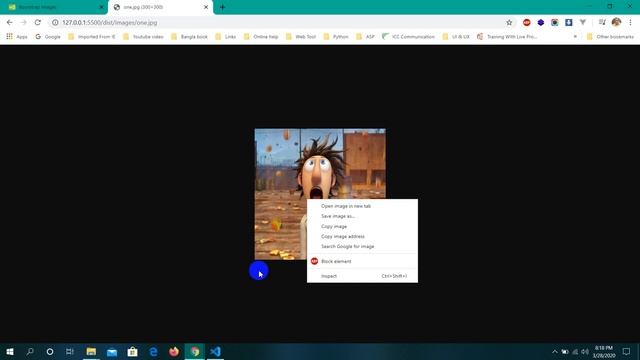Close the first green tab

coord(101,7)
